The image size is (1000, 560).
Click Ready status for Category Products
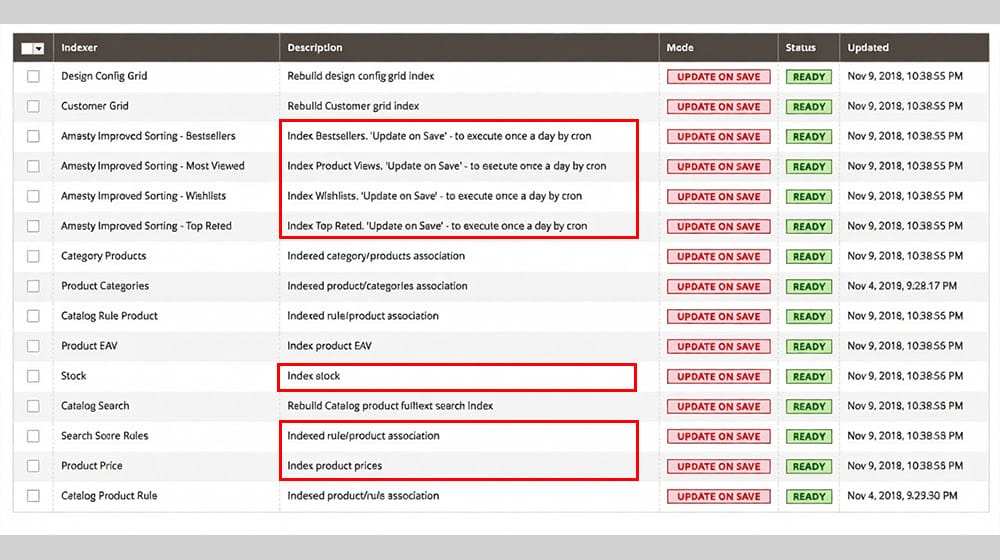click(809, 256)
